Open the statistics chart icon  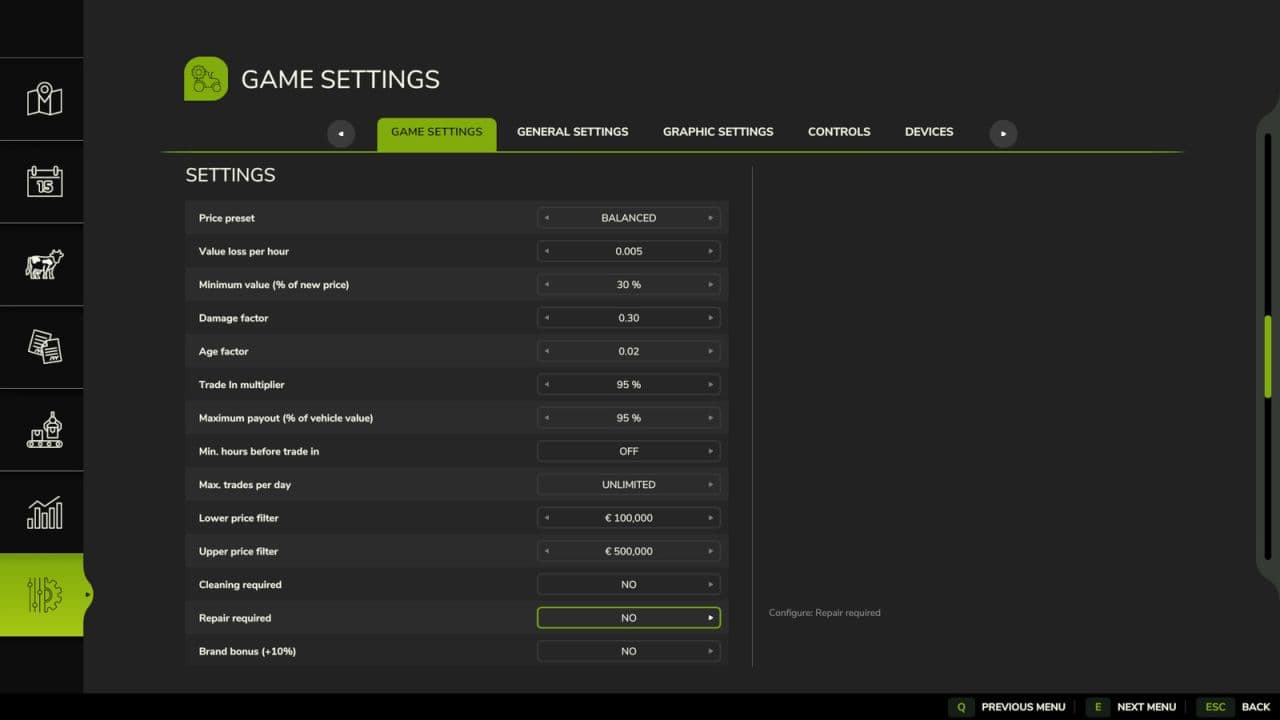click(44, 513)
